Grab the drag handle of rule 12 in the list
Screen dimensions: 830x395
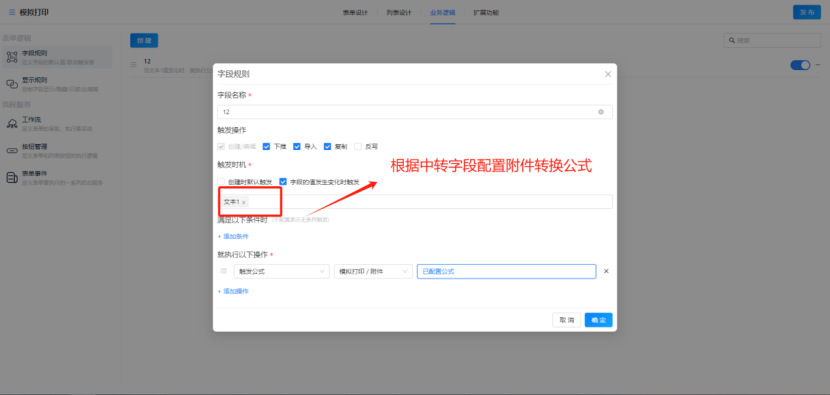pyautogui.click(x=134, y=65)
